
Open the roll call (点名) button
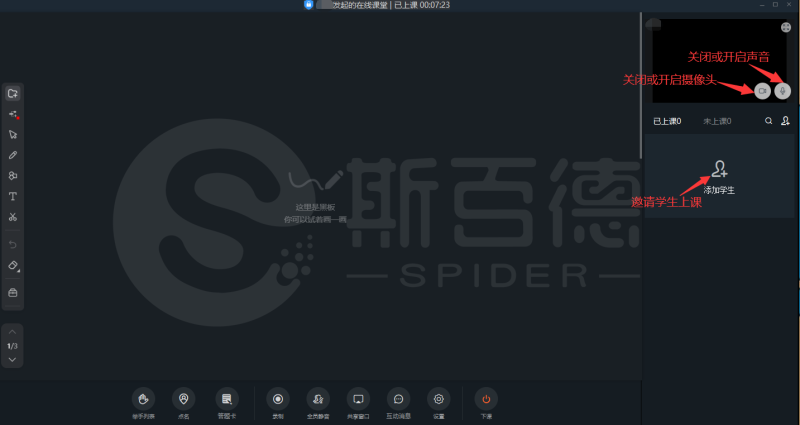click(x=183, y=398)
